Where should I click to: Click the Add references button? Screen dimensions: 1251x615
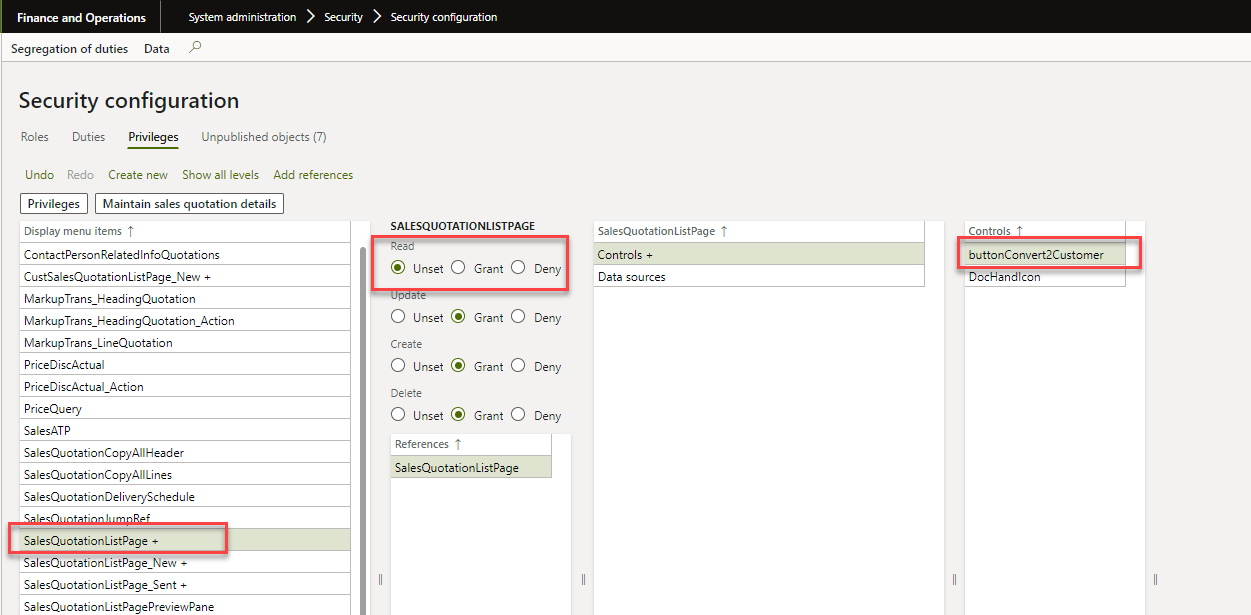pyautogui.click(x=313, y=175)
